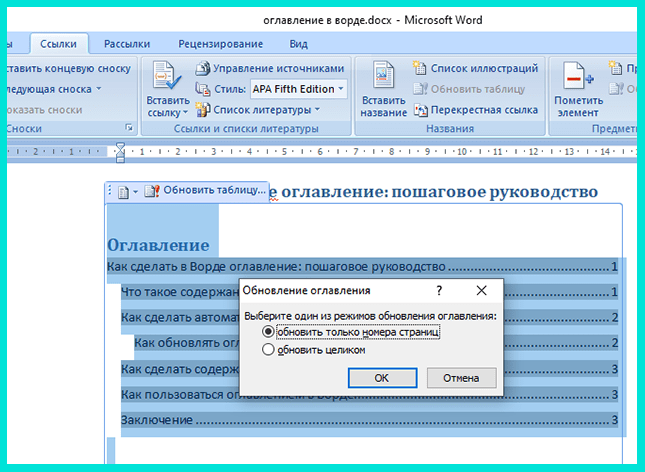Switch to the Рассылки tab

tap(127, 44)
